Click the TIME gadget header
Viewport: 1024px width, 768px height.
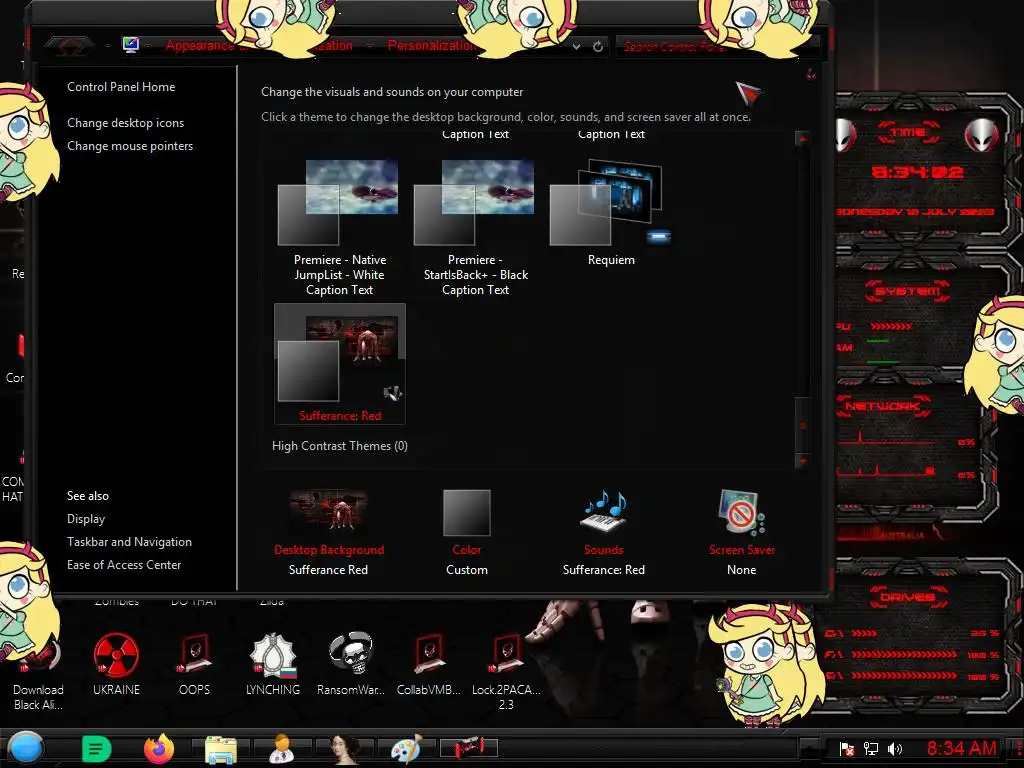tap(908, 132)
